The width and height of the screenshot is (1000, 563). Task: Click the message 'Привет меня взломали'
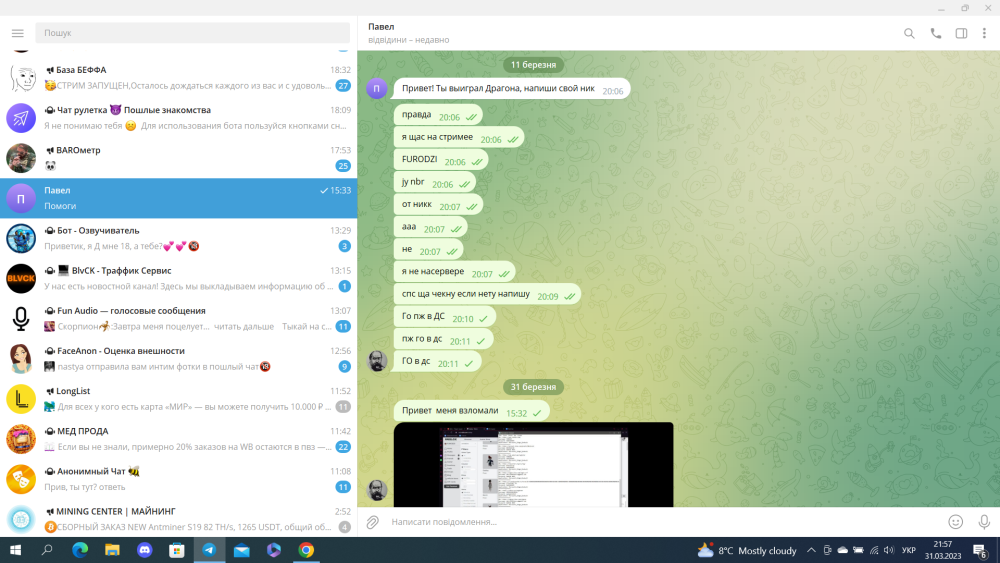click(x=471, y=411)
